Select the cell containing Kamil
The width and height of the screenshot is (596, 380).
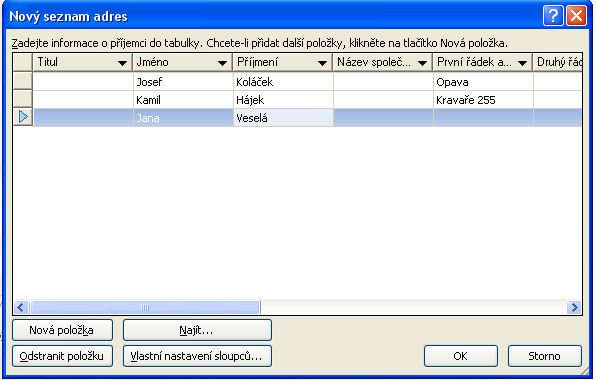point(183,100)
